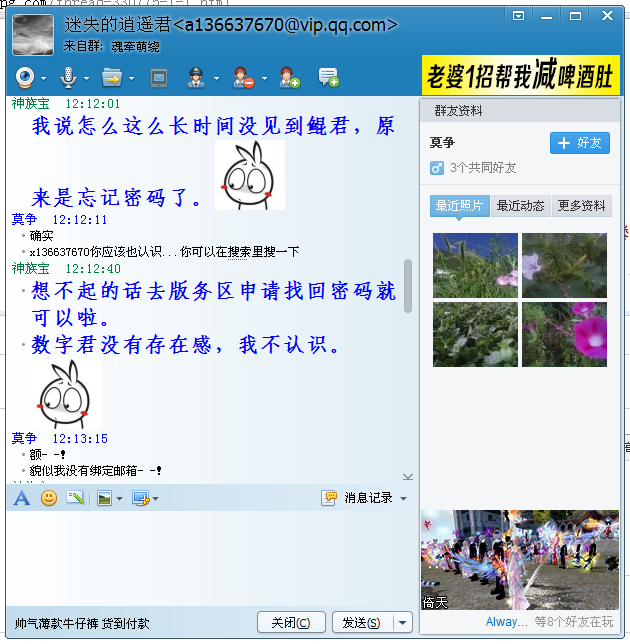Viewport: 630px width, 644px height.
Task: Start a video call with webcam icon
Action: pos(25,78)
